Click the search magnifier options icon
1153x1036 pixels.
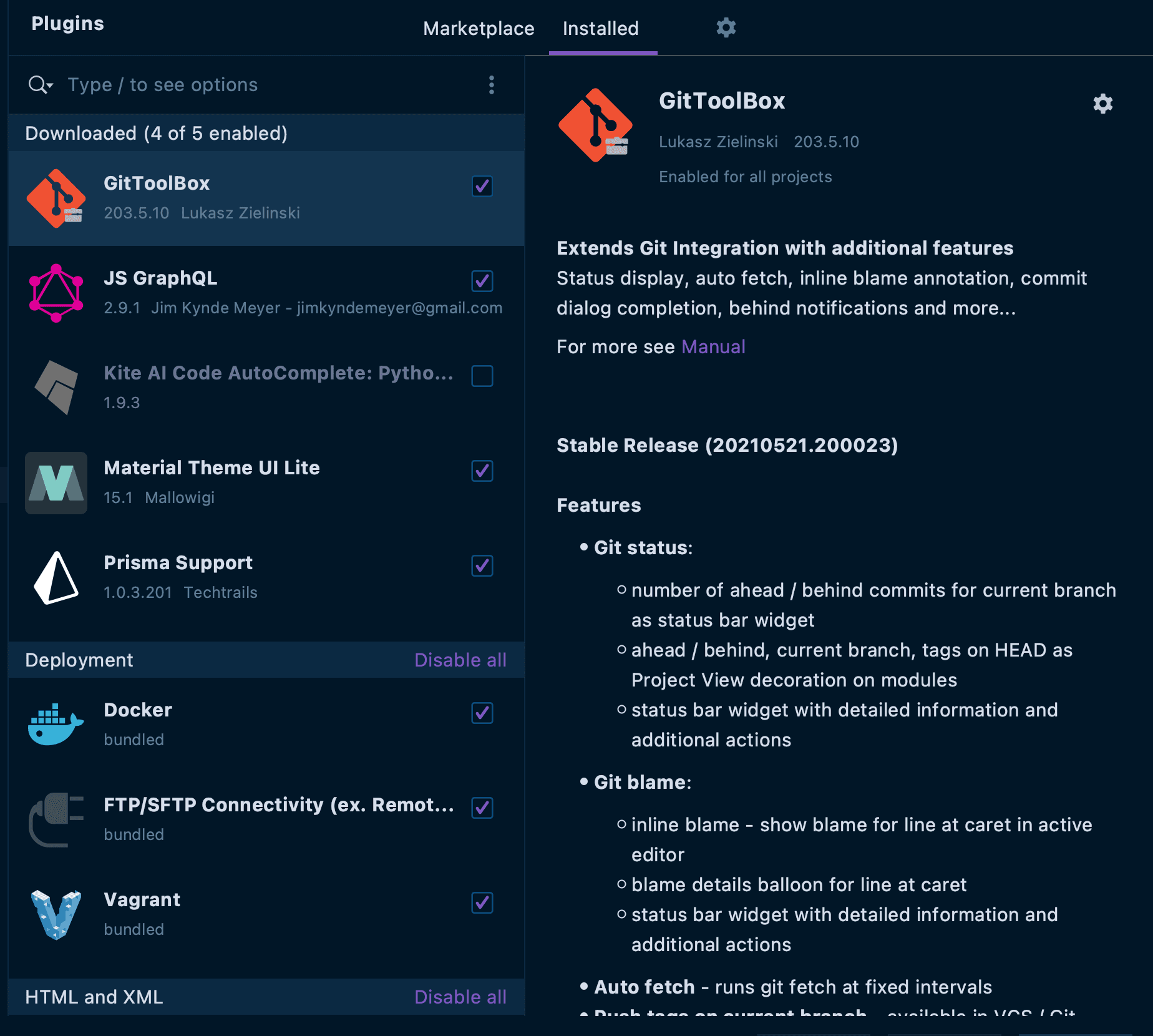(x=41, y=85)
